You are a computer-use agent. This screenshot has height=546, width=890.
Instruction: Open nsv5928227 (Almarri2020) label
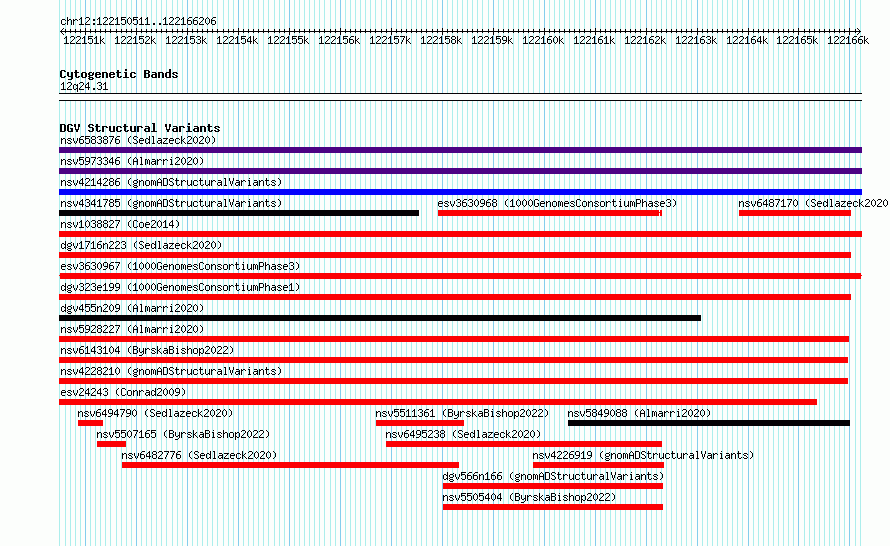click(132, 329)
